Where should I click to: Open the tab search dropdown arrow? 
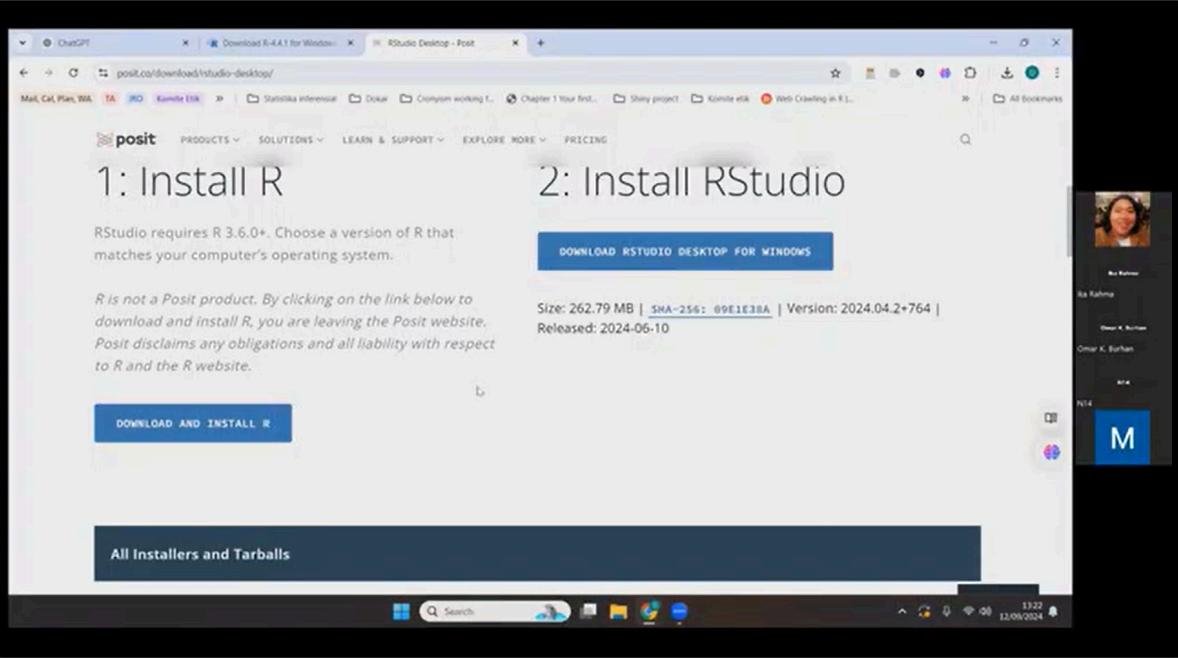pyautogui.click(x=23, y=43)
